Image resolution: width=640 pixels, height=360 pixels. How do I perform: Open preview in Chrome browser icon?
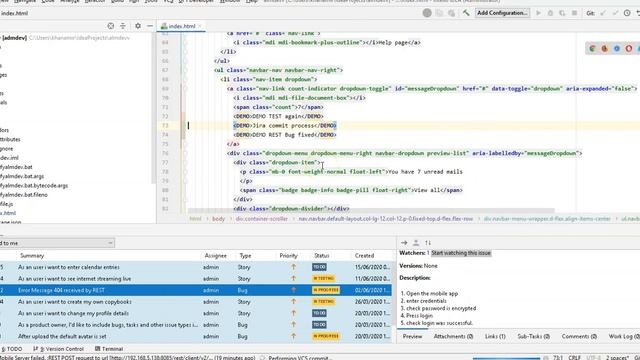pos(592,49)
